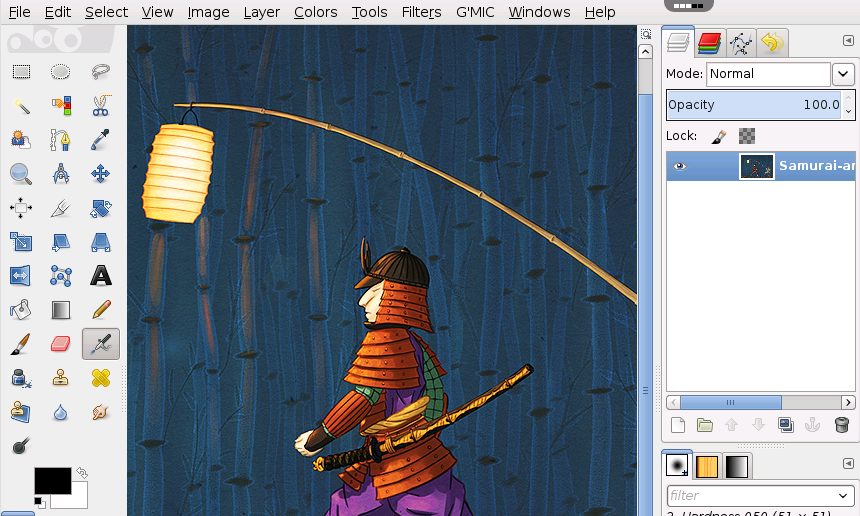The image size is (860, 516).
Task: Create a new layer
Action: [678, 425]
